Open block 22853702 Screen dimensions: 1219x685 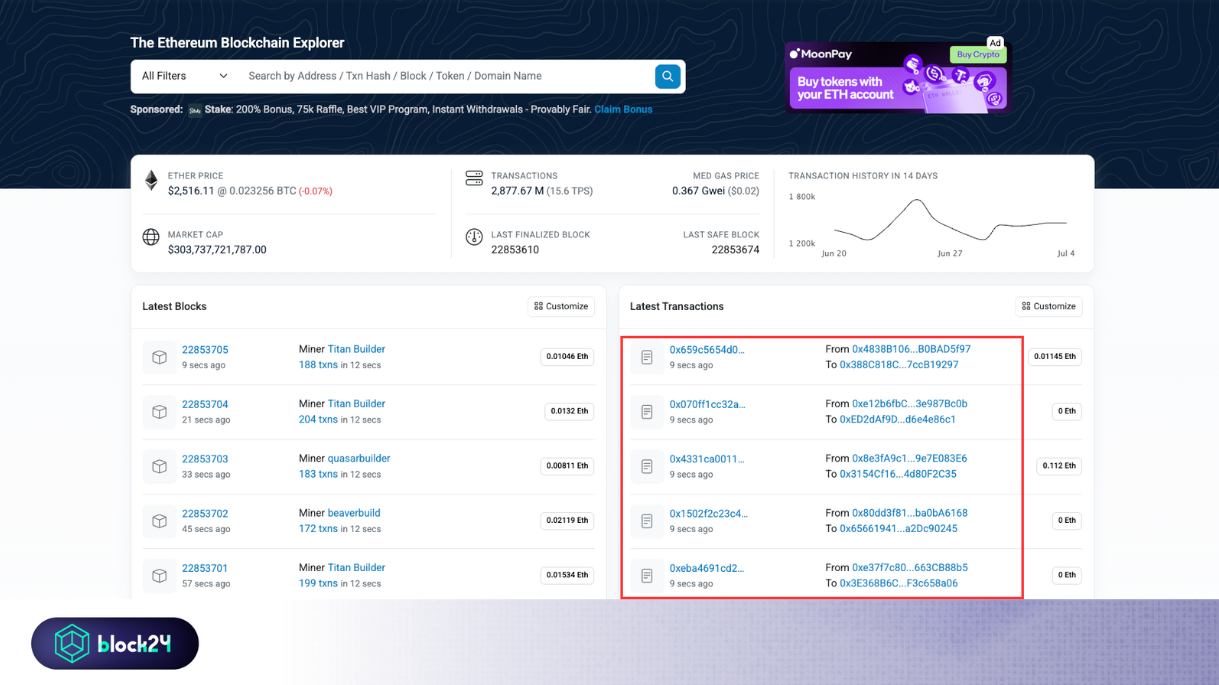point(205,514)
